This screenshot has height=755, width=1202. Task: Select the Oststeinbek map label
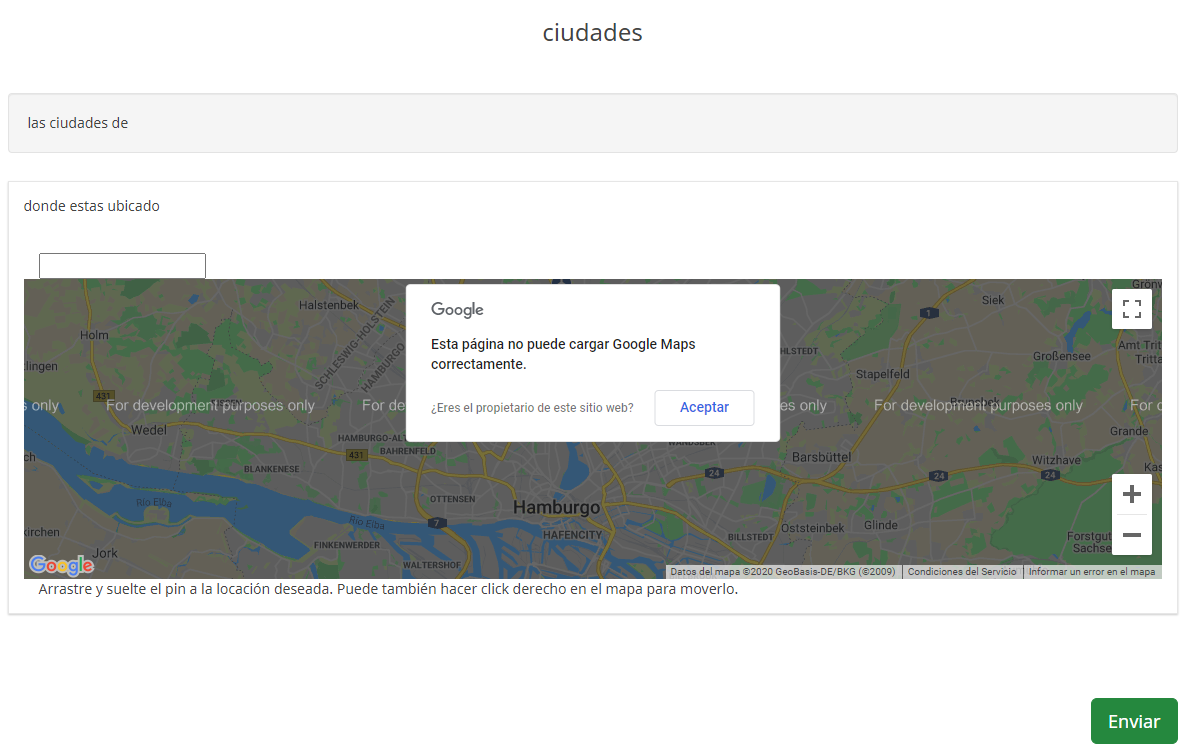(x=812, y=527)
